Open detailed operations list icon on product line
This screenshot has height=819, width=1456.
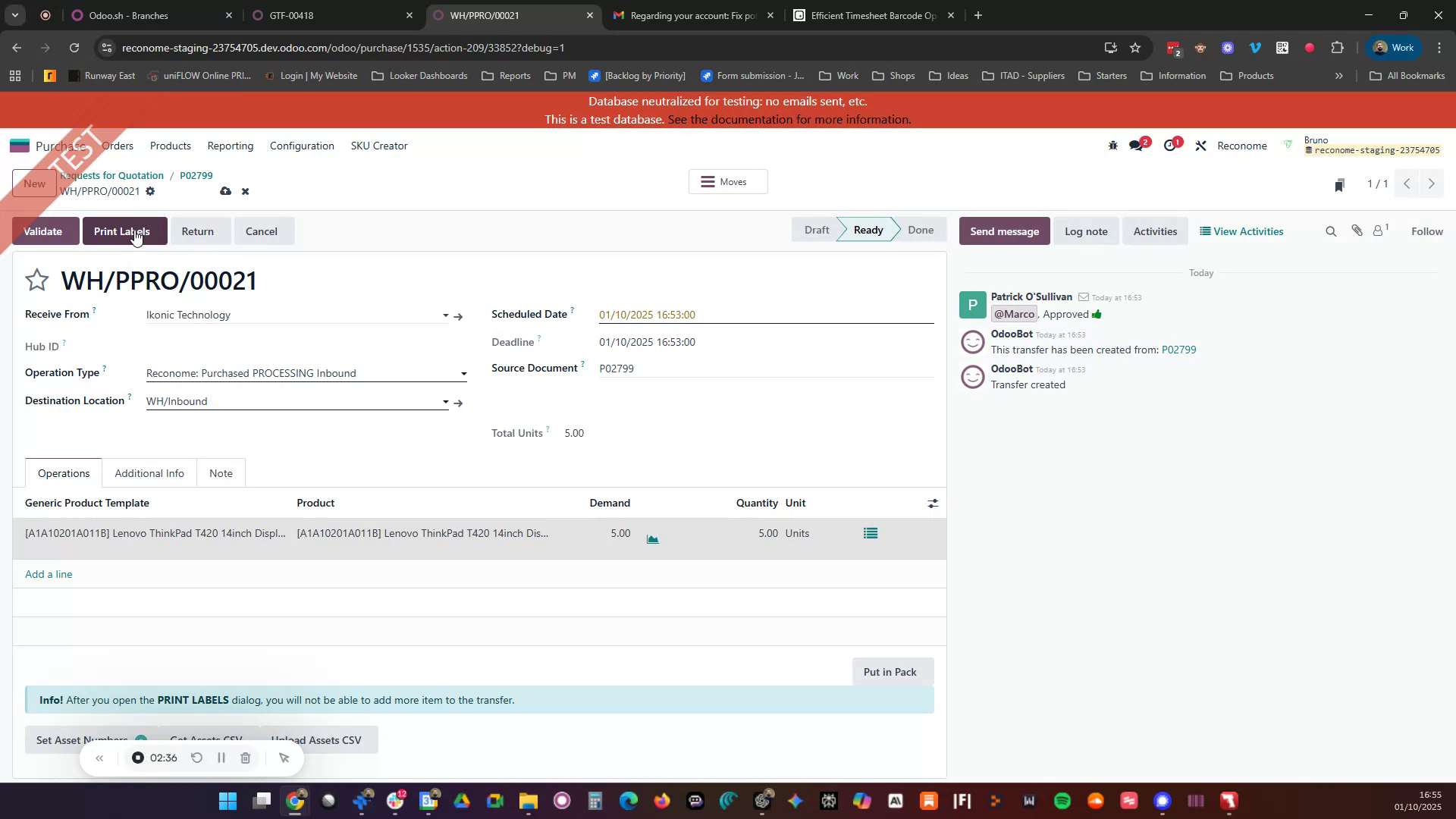tap(870, 533)
